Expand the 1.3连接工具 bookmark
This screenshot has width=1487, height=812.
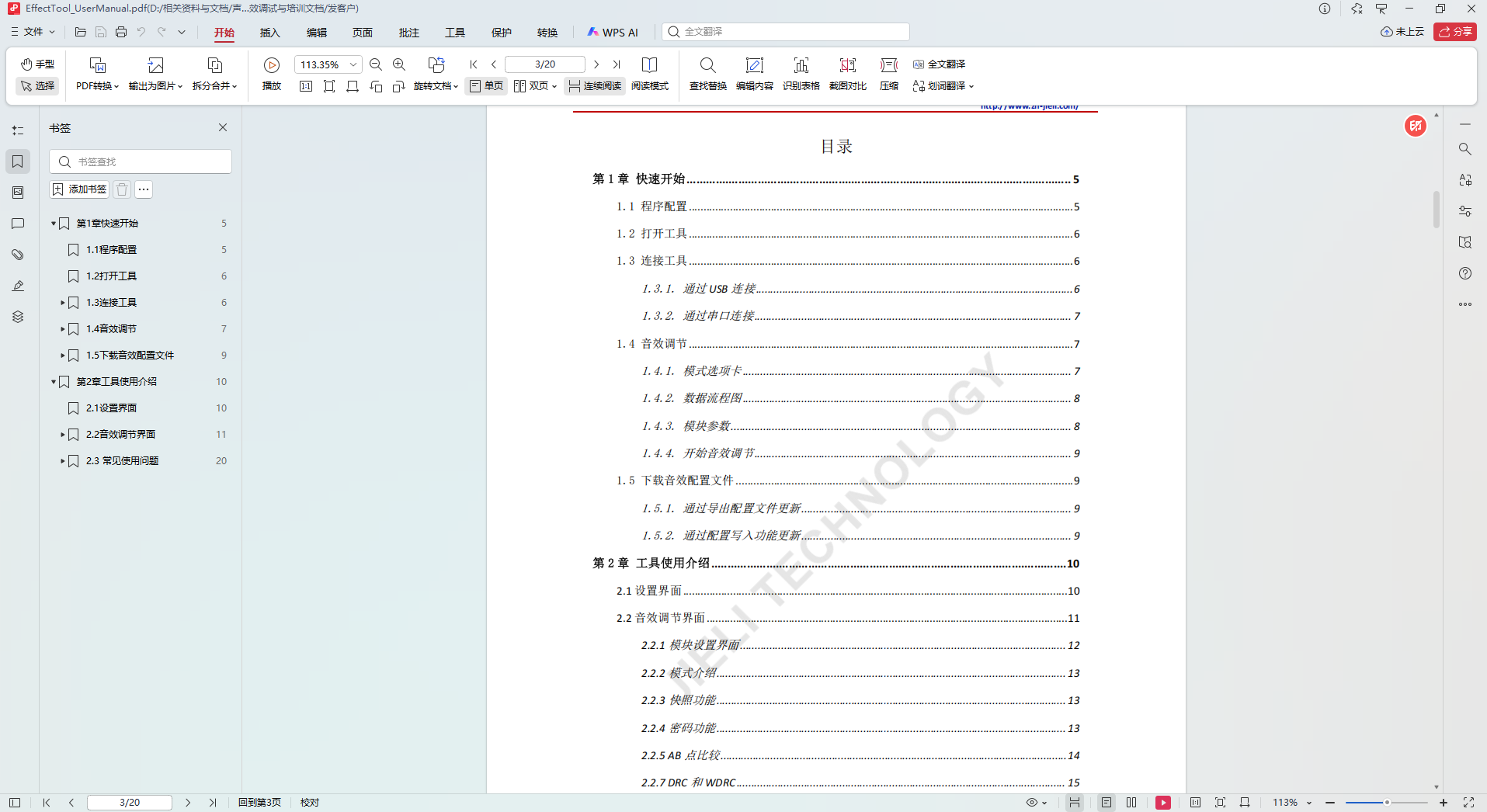(63, 303)
